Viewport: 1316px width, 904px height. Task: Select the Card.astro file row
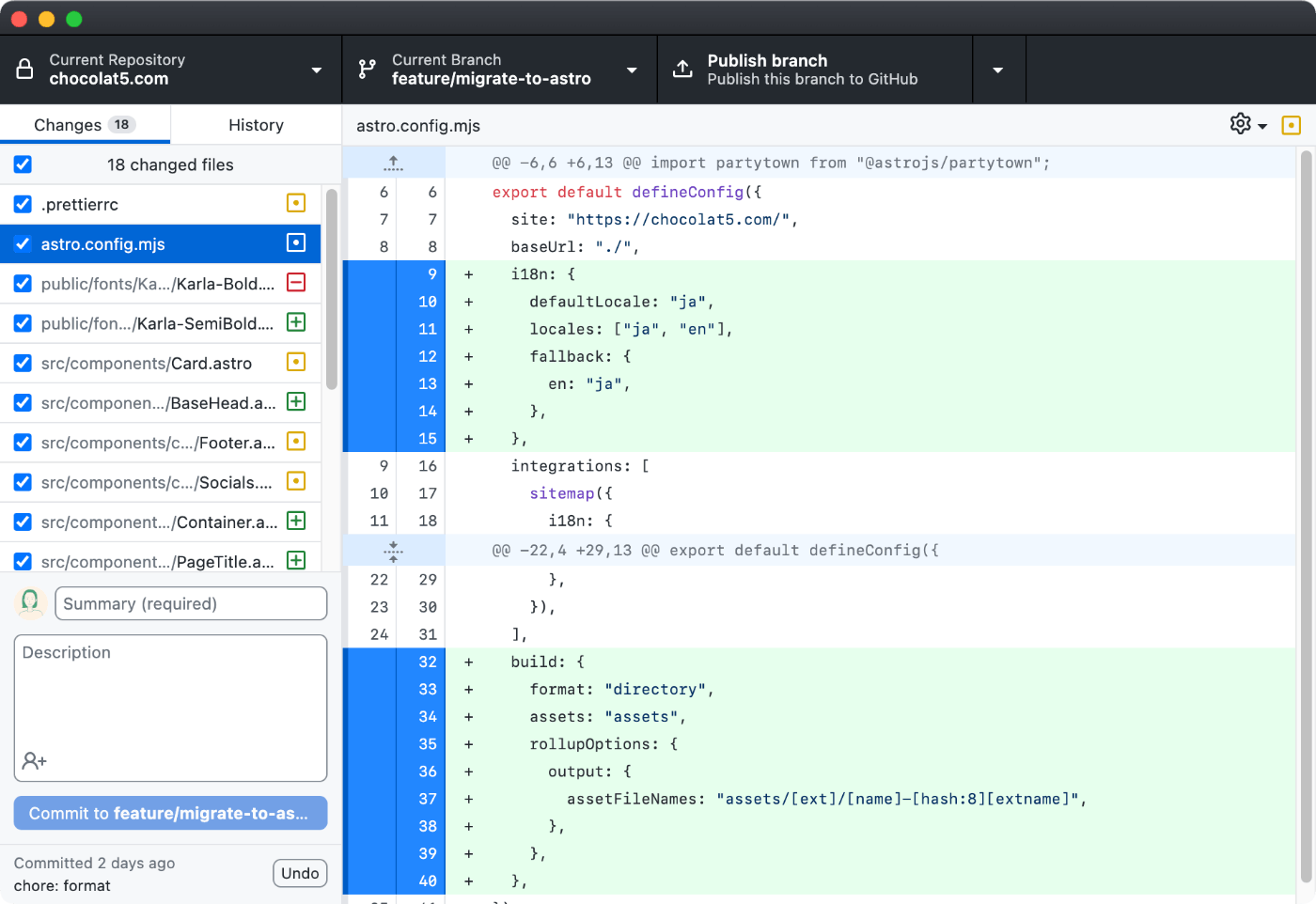(161, 363)
